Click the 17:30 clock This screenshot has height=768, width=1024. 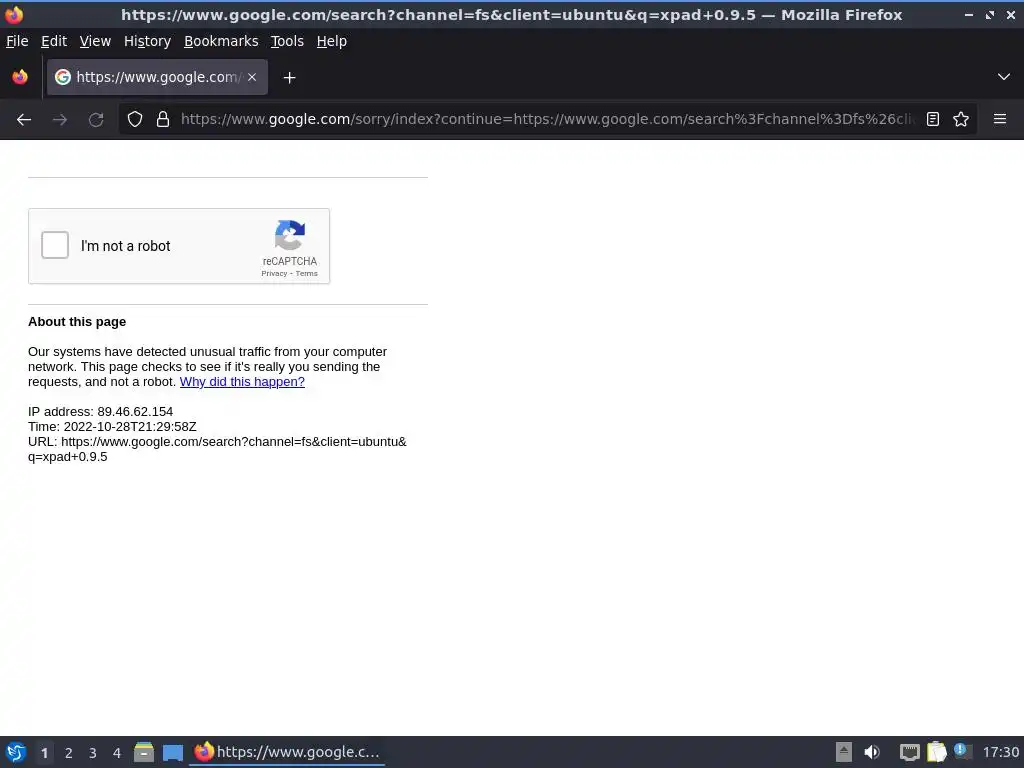(1000, 752)
